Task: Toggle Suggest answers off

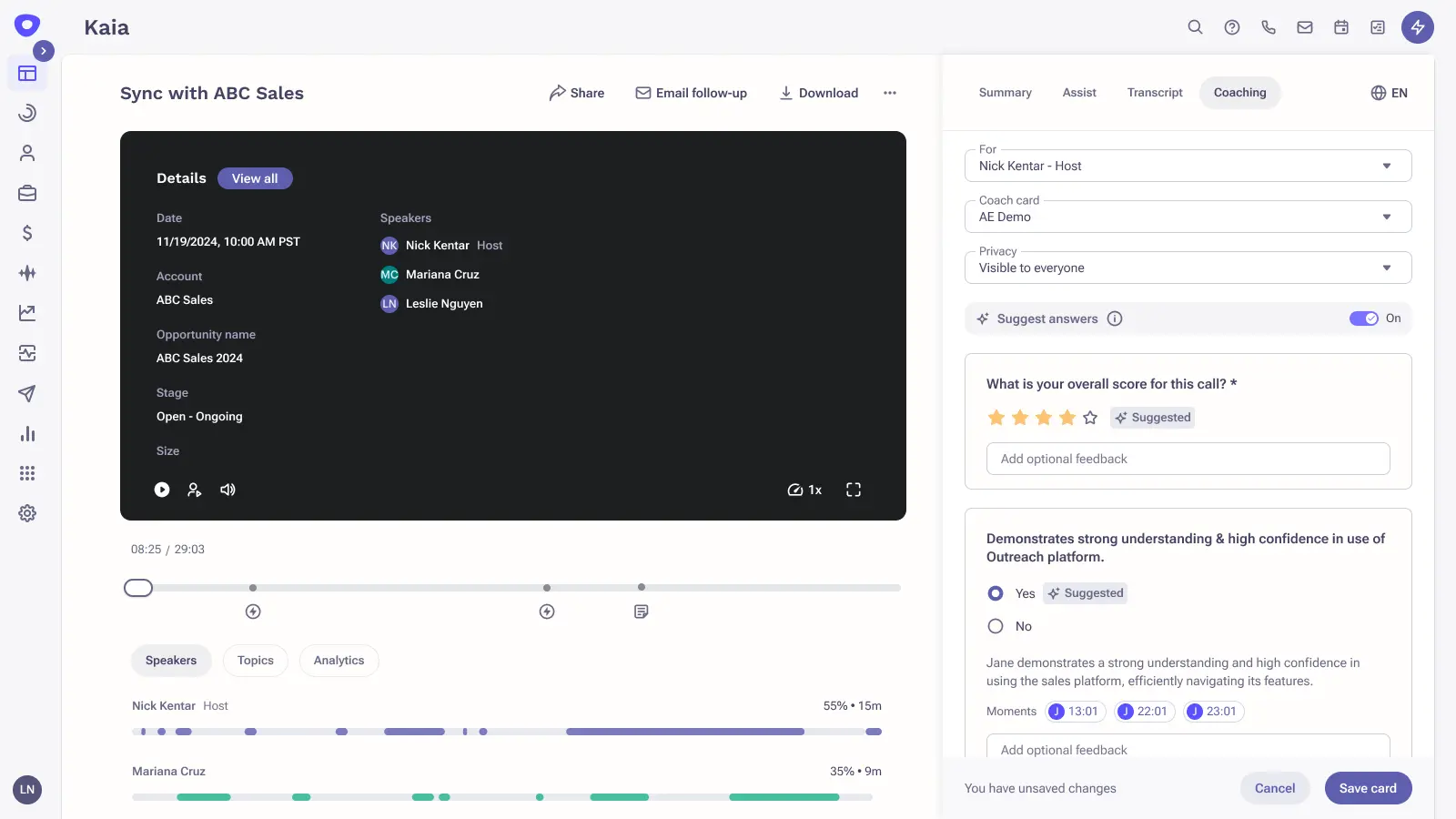Action: [1365, 318]
